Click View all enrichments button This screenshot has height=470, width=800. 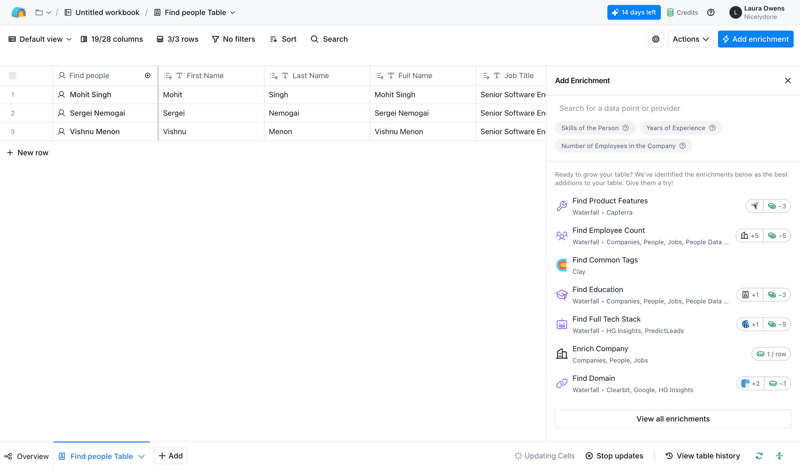tap(673, 419)
